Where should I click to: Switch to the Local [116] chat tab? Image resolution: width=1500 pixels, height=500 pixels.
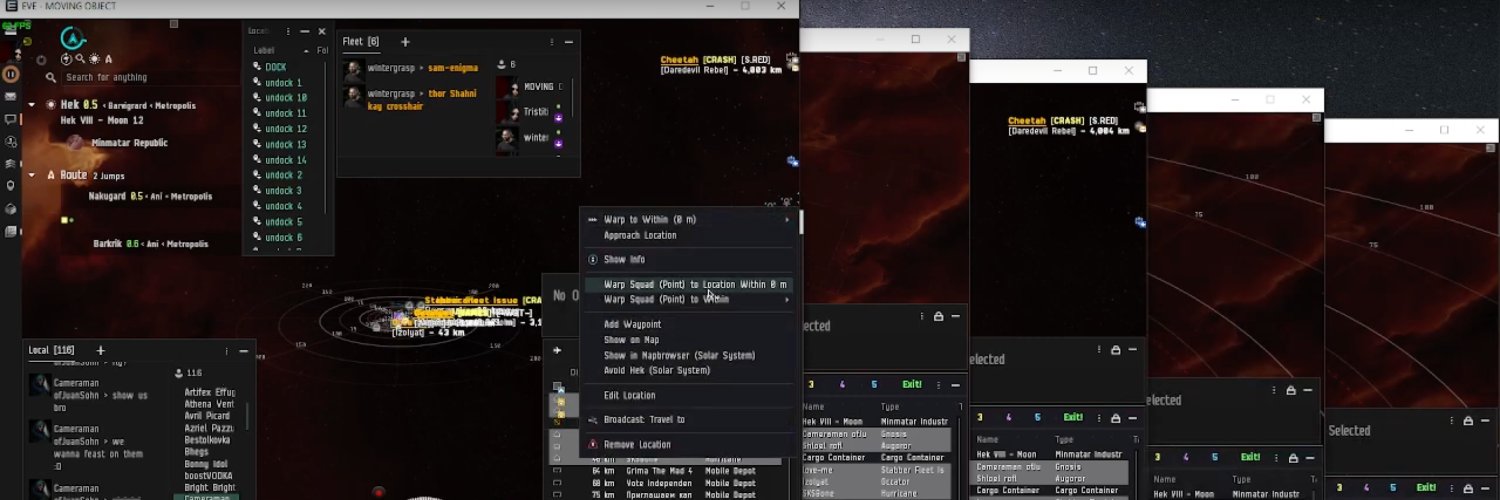click(53, 350)
